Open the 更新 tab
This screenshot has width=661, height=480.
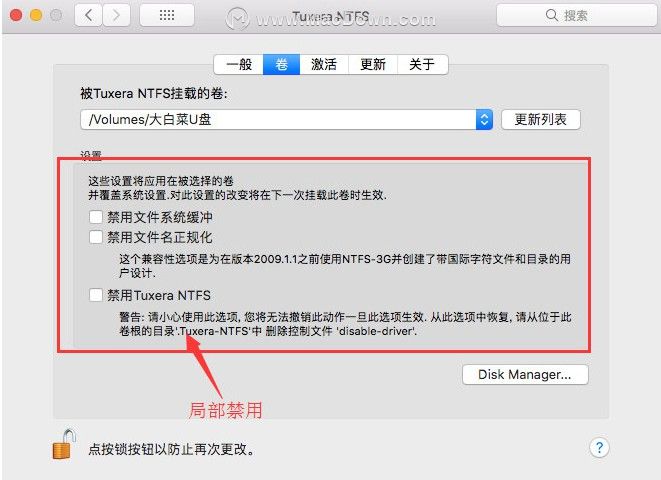tap(373, 64)
